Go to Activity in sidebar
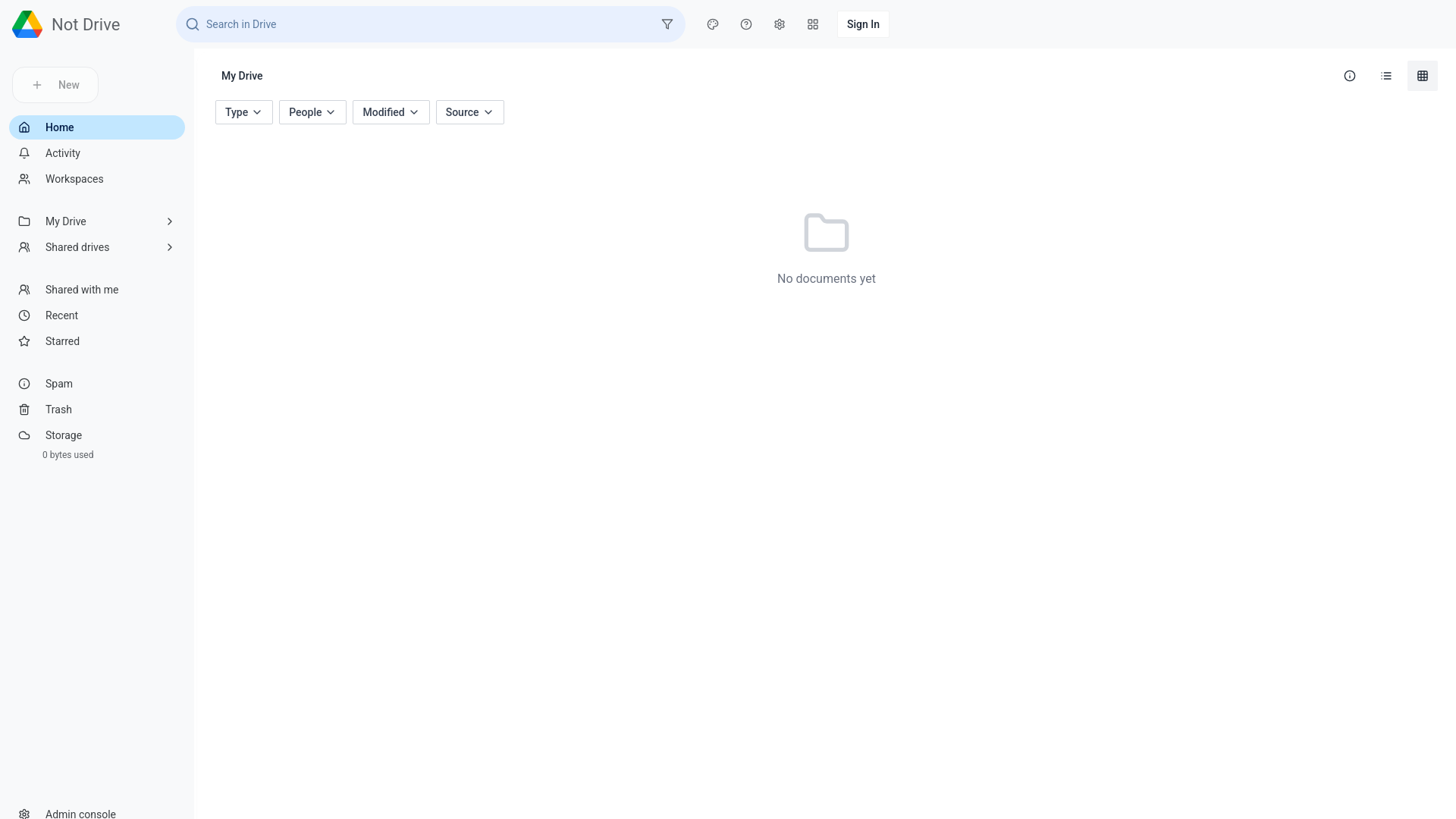Viewport: 1456px width, 819px height. (63, 153)
